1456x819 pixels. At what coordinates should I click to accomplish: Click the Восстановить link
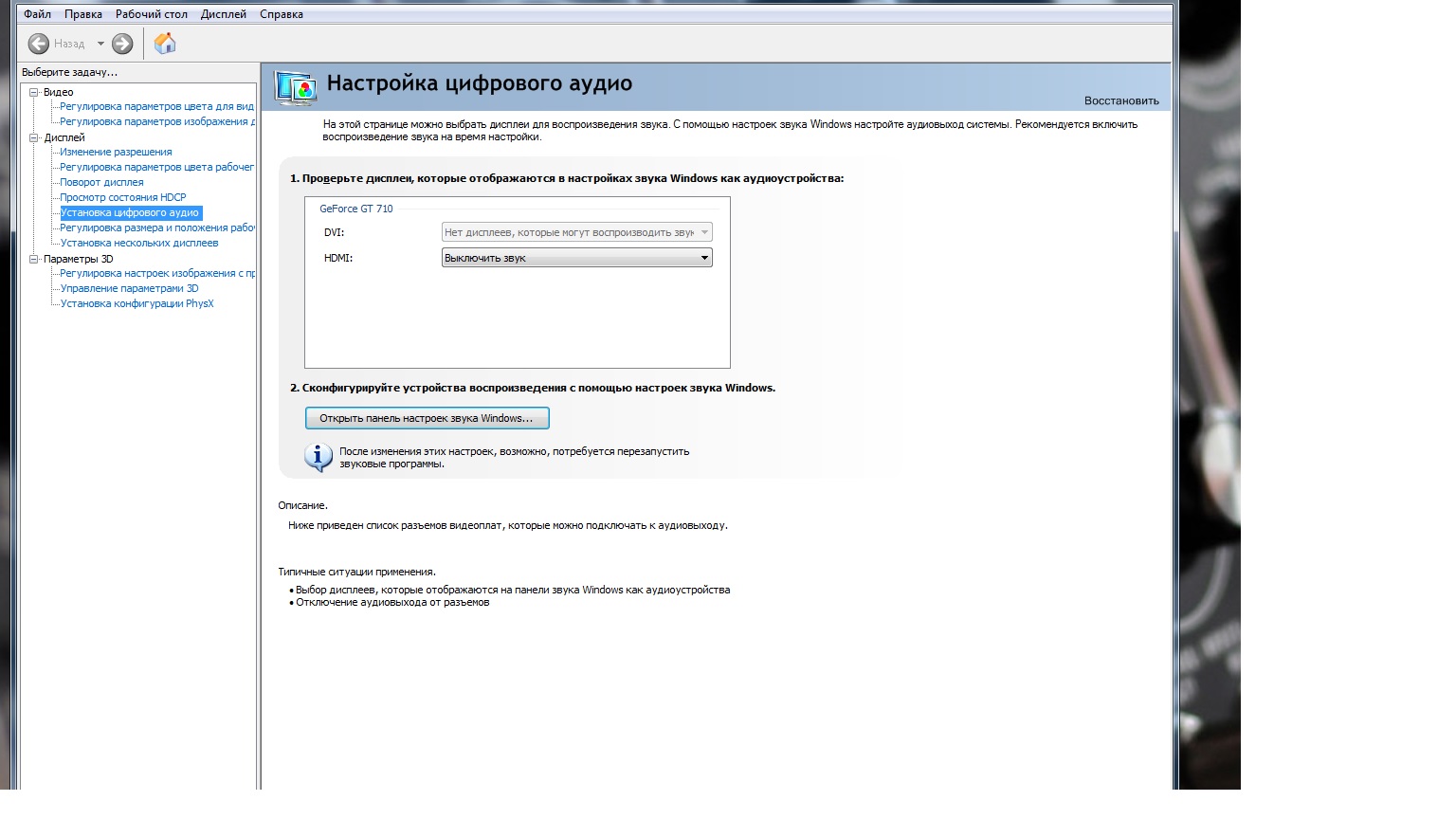(1121, 100)
